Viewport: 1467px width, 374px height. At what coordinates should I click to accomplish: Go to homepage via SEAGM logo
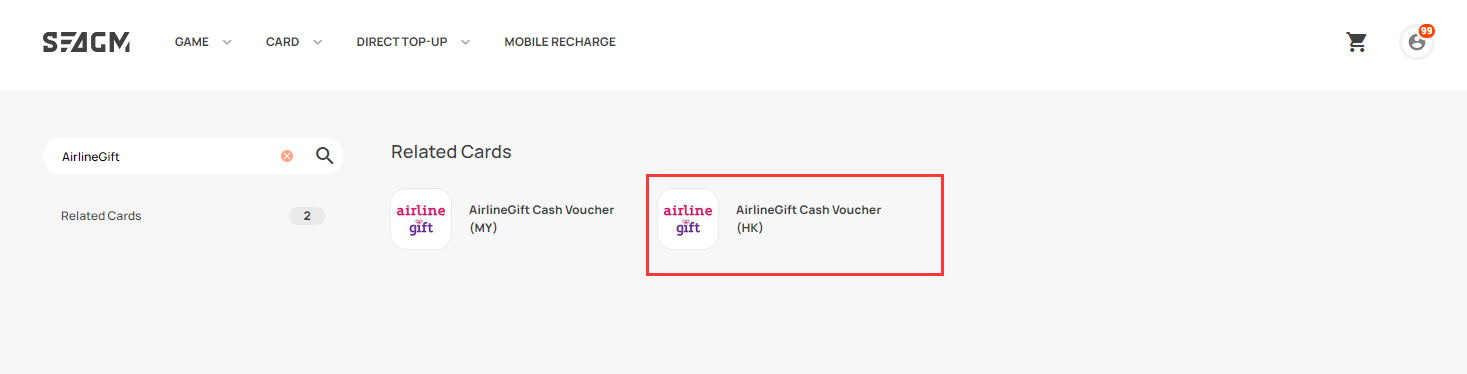86,42
